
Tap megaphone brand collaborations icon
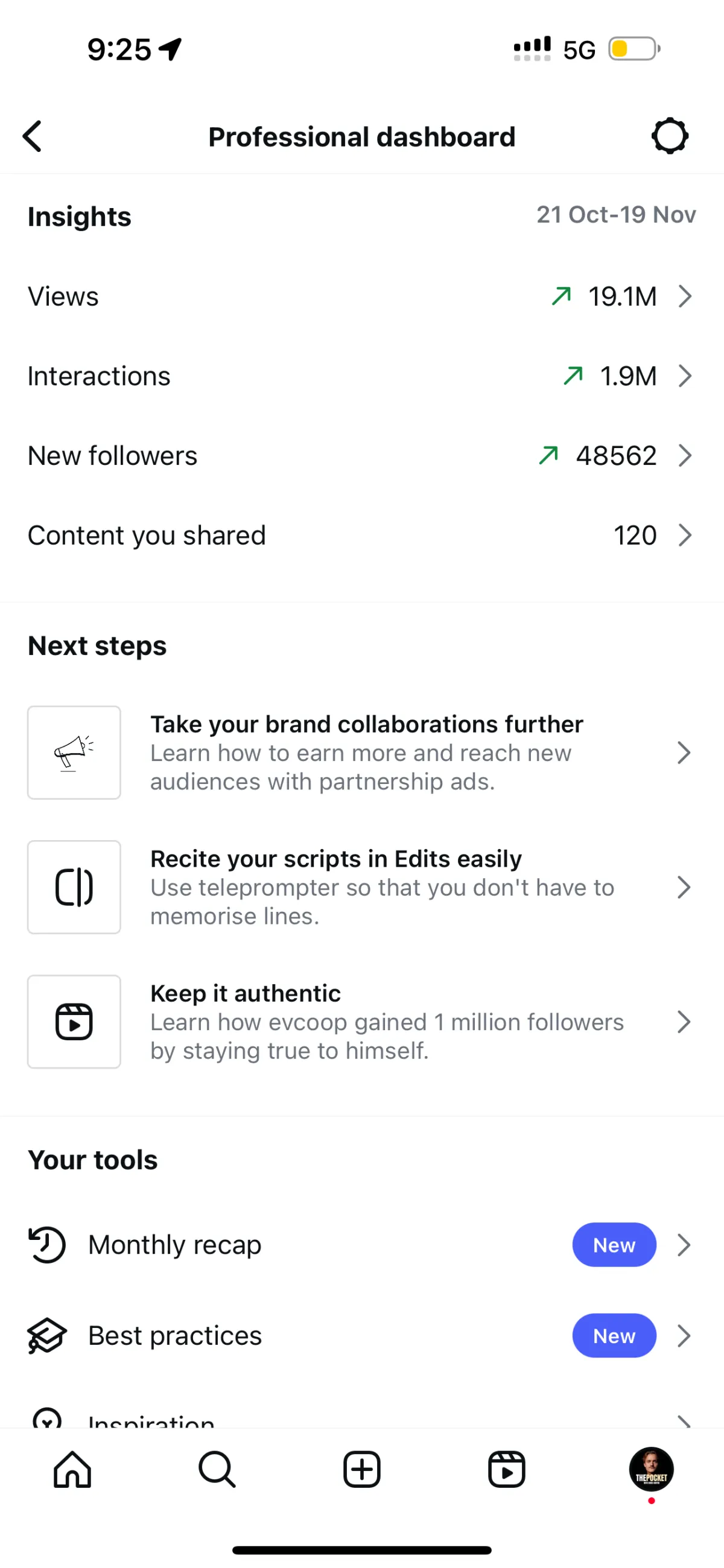[74, 753]
